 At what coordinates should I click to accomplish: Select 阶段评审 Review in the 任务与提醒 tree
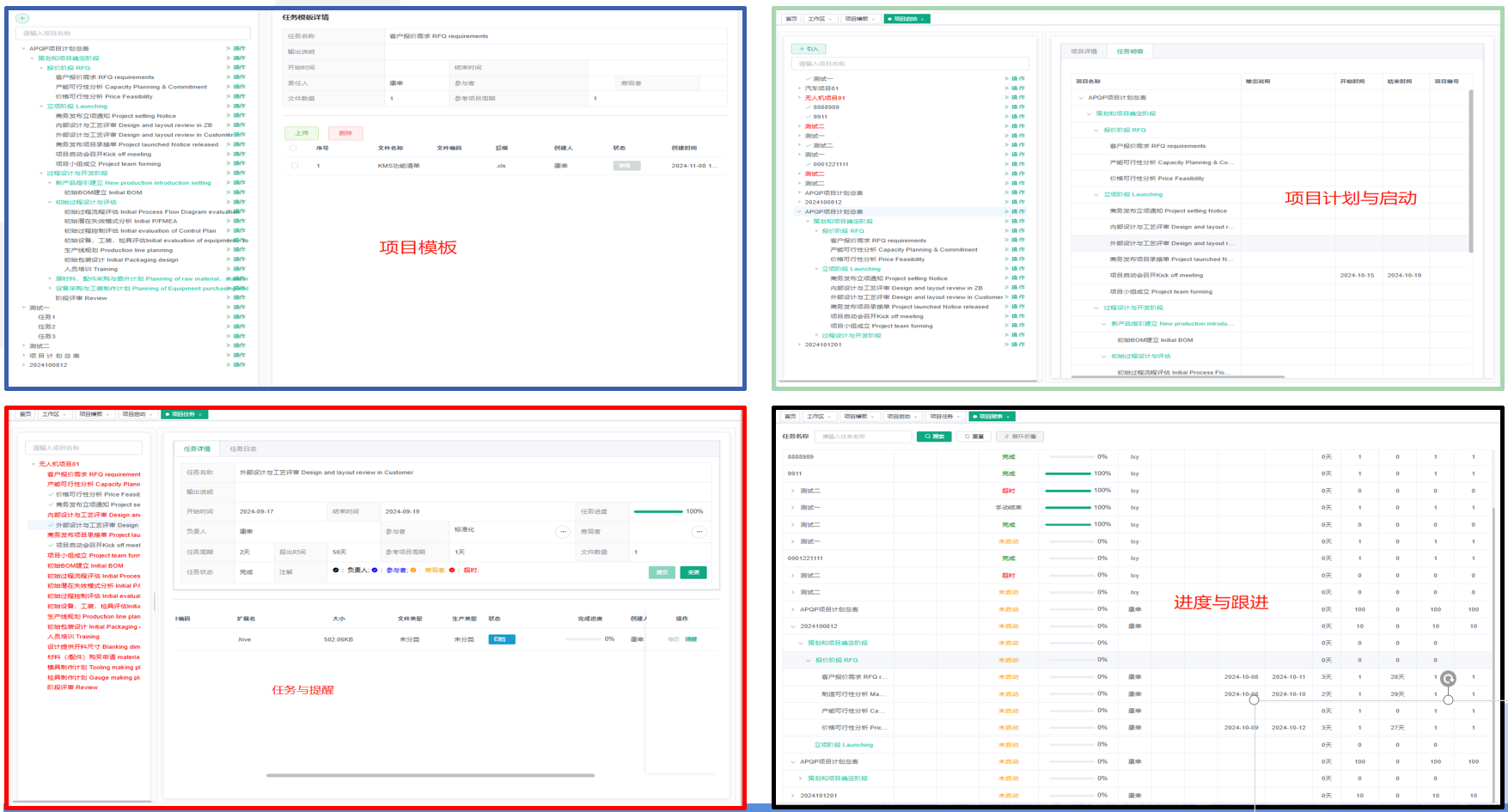[x=72, y=687]
